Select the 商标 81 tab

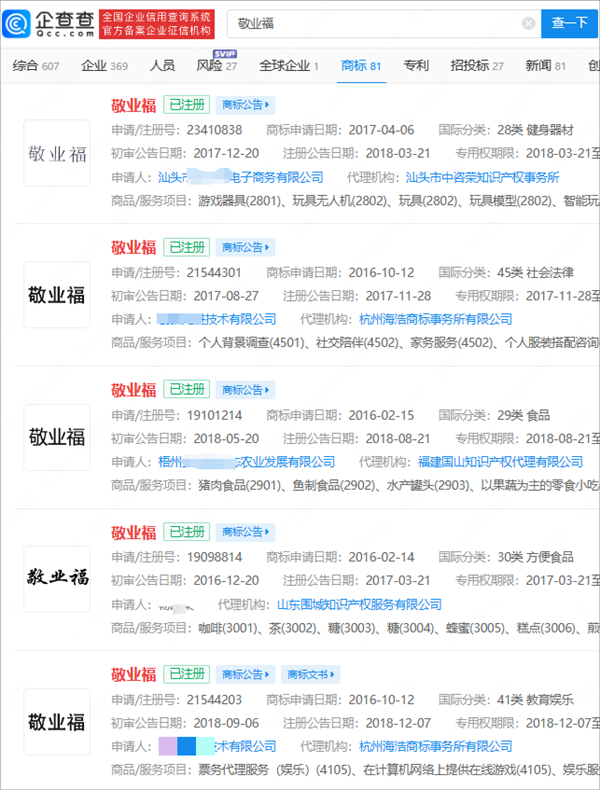pyautogui.click(x=361, y=66)
